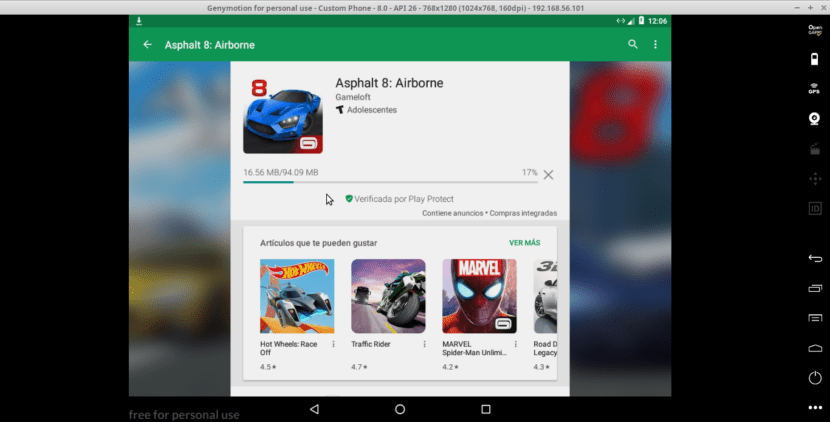Open Hot Wheels: Race Off thumbnail
This screenshot has width=830, height=422.
coord(297,296)
